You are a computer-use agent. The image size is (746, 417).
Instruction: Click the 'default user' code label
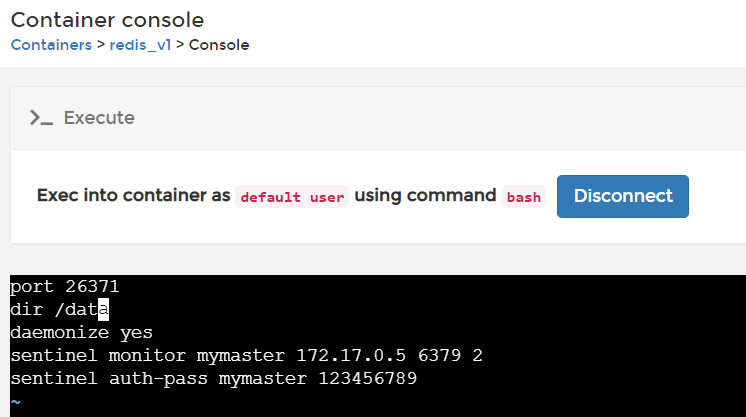(292, 197)
